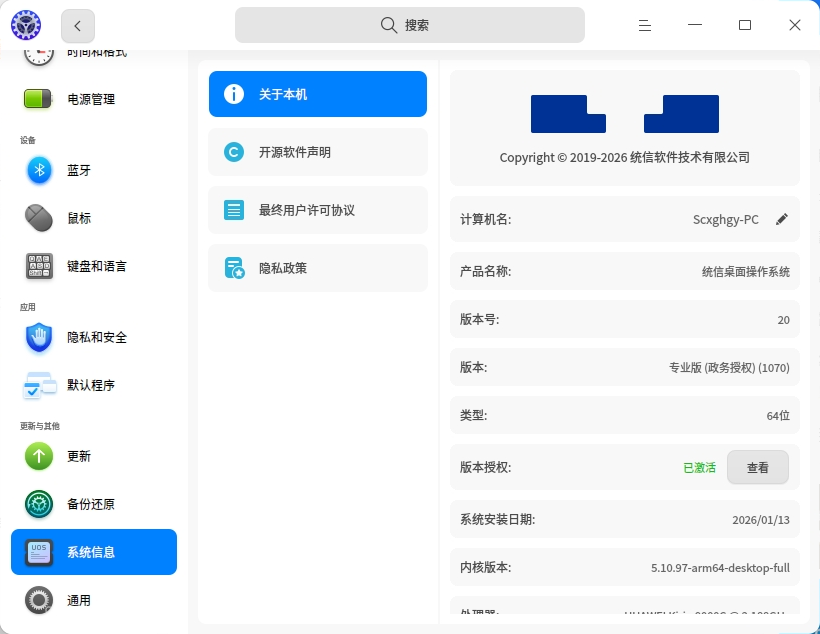This screenshot has width=820, height=634.
Task: Select the 蓝牙 (Bluetooth) settings icon
Action: [x=38, y=170]
